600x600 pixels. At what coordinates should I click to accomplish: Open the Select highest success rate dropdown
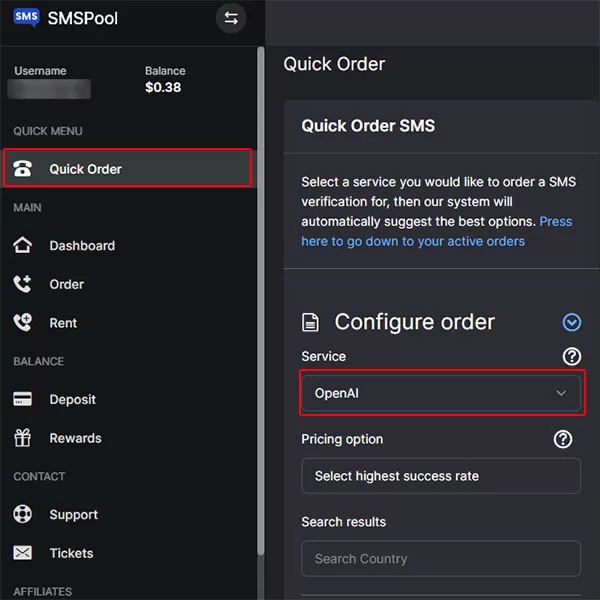point(441,476)
